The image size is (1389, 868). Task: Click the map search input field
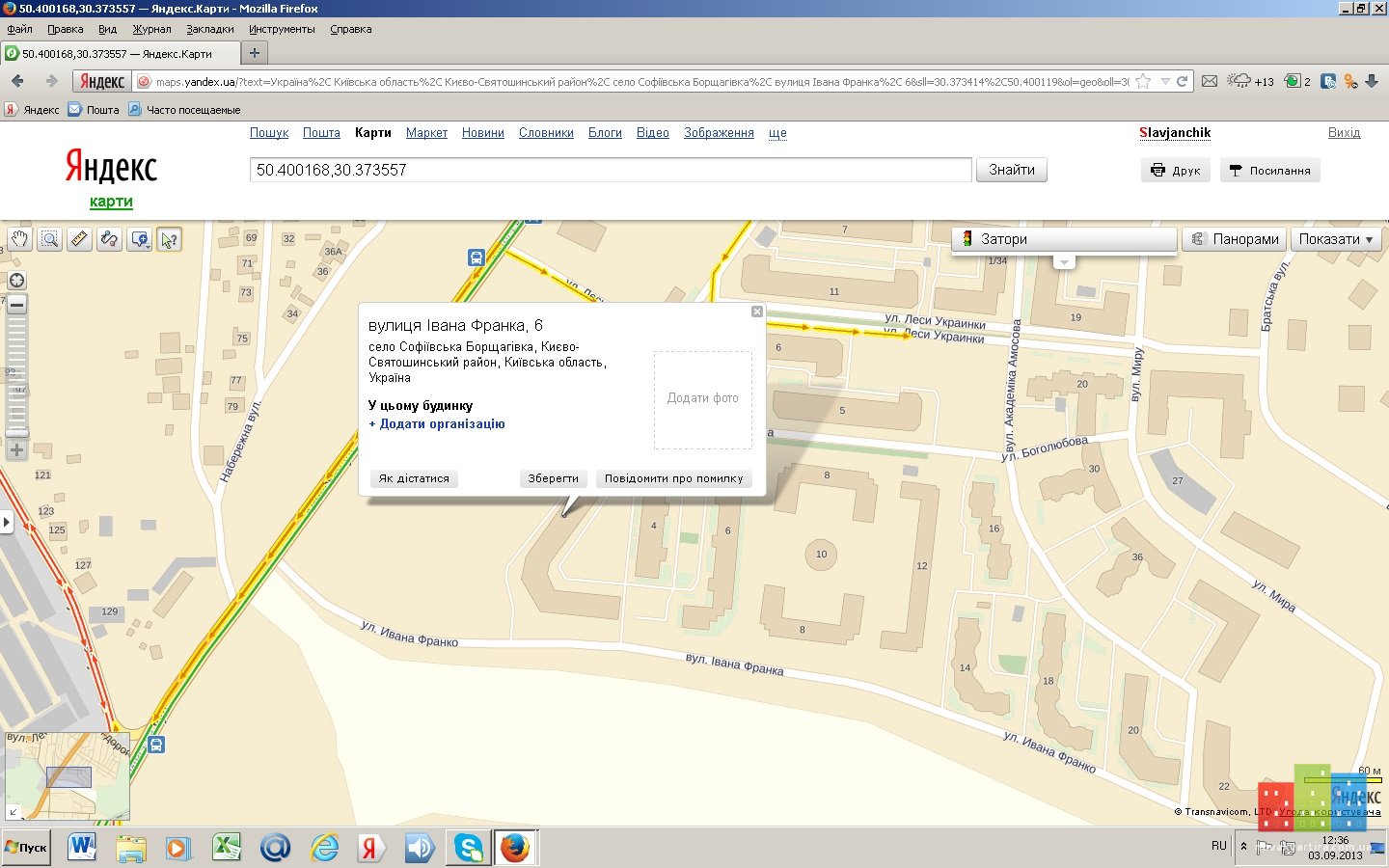click(x=611, y=170)
